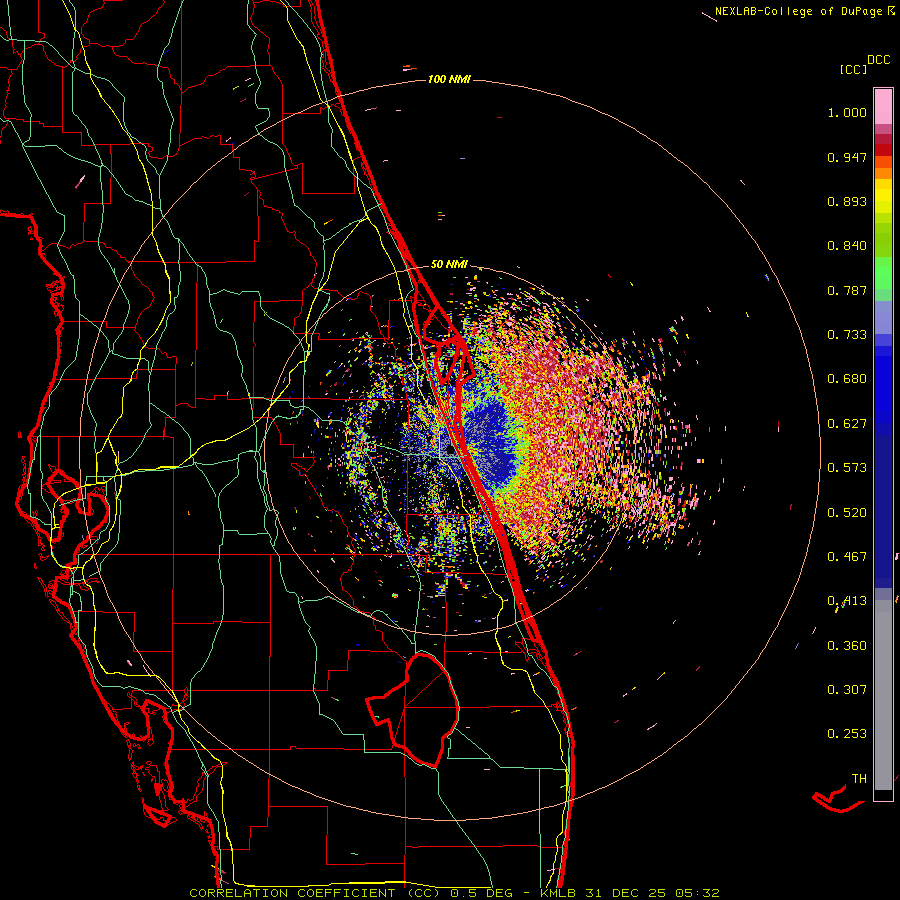
Task: Pick the lavender segment near 0.733
Action: (x=883, y=317)
